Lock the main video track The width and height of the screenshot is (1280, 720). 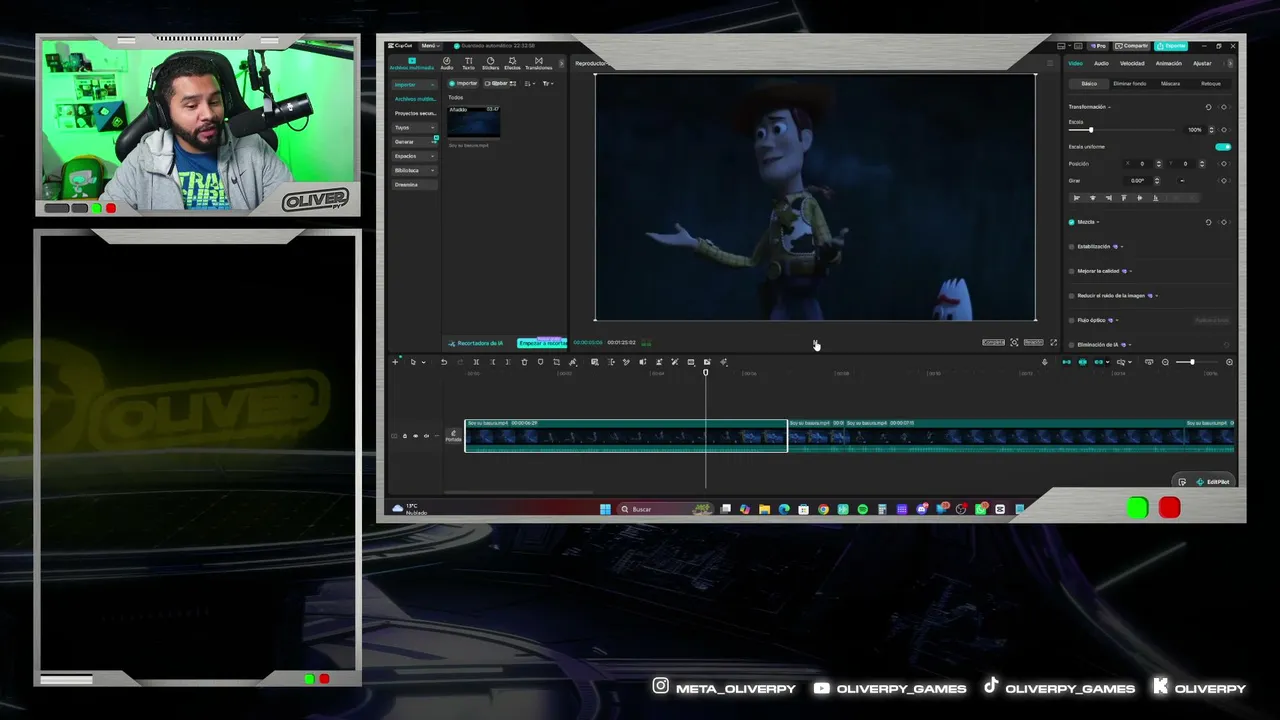pyautogui.click(x=404, y=436)
